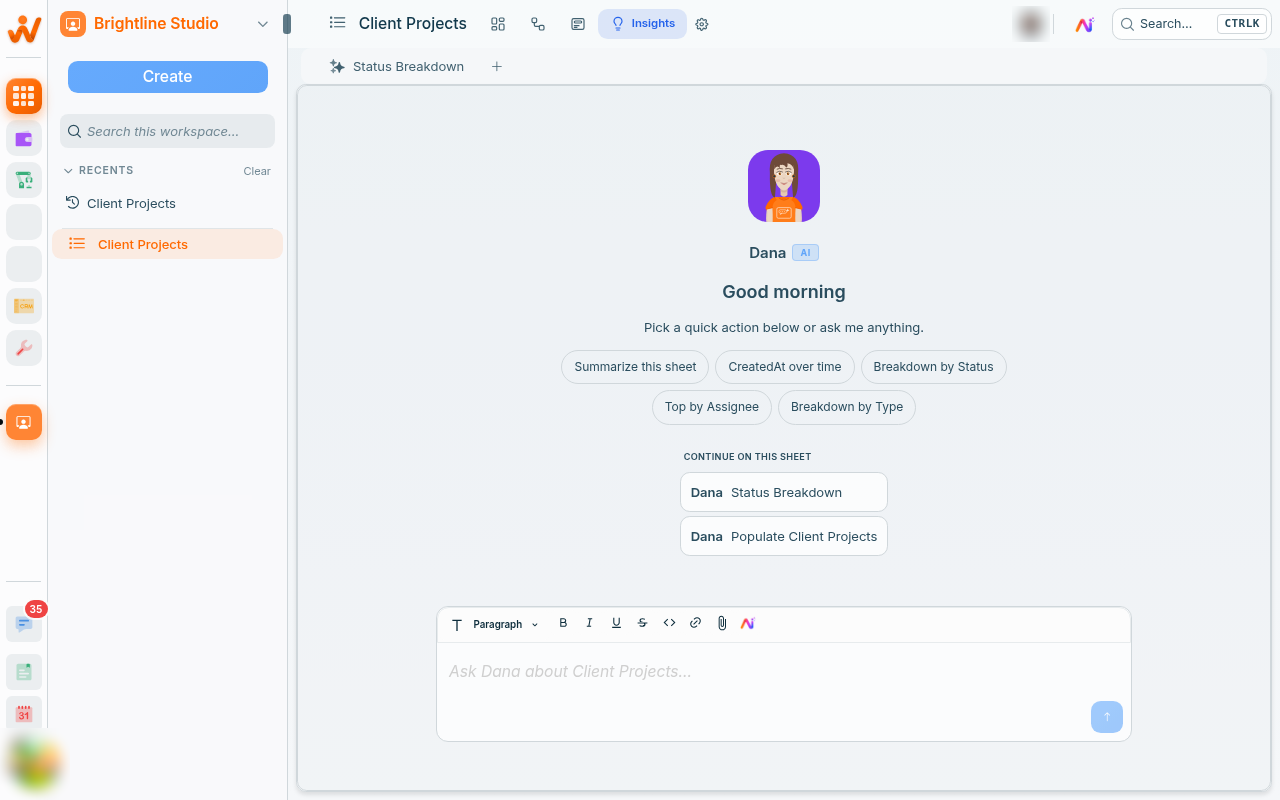Switch to form view icon
Image resolution: width=1280 pixels, height=800 pixels.
[578, 24]
